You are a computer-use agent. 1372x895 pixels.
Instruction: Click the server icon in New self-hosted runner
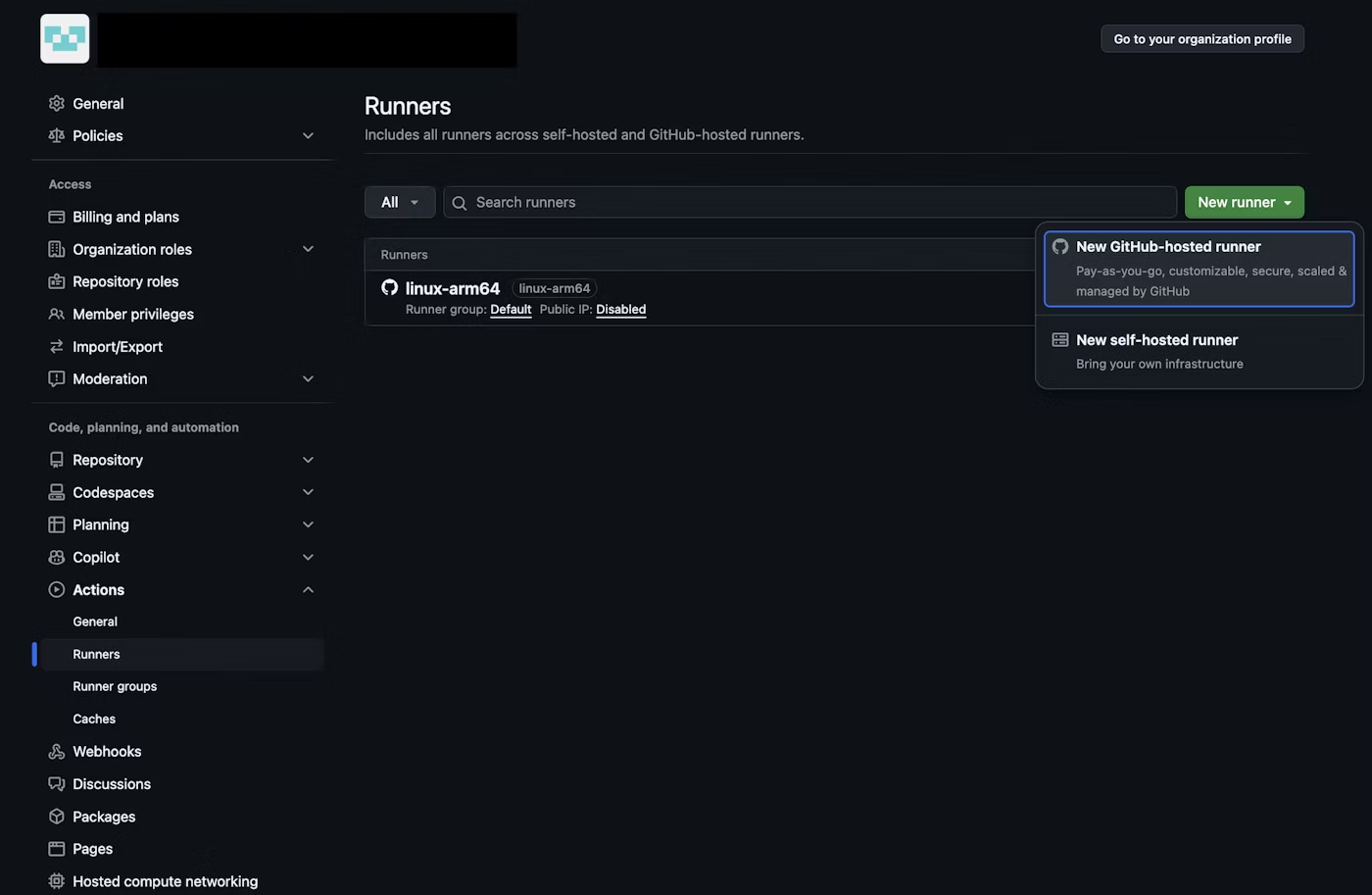tap(1060, 340)
